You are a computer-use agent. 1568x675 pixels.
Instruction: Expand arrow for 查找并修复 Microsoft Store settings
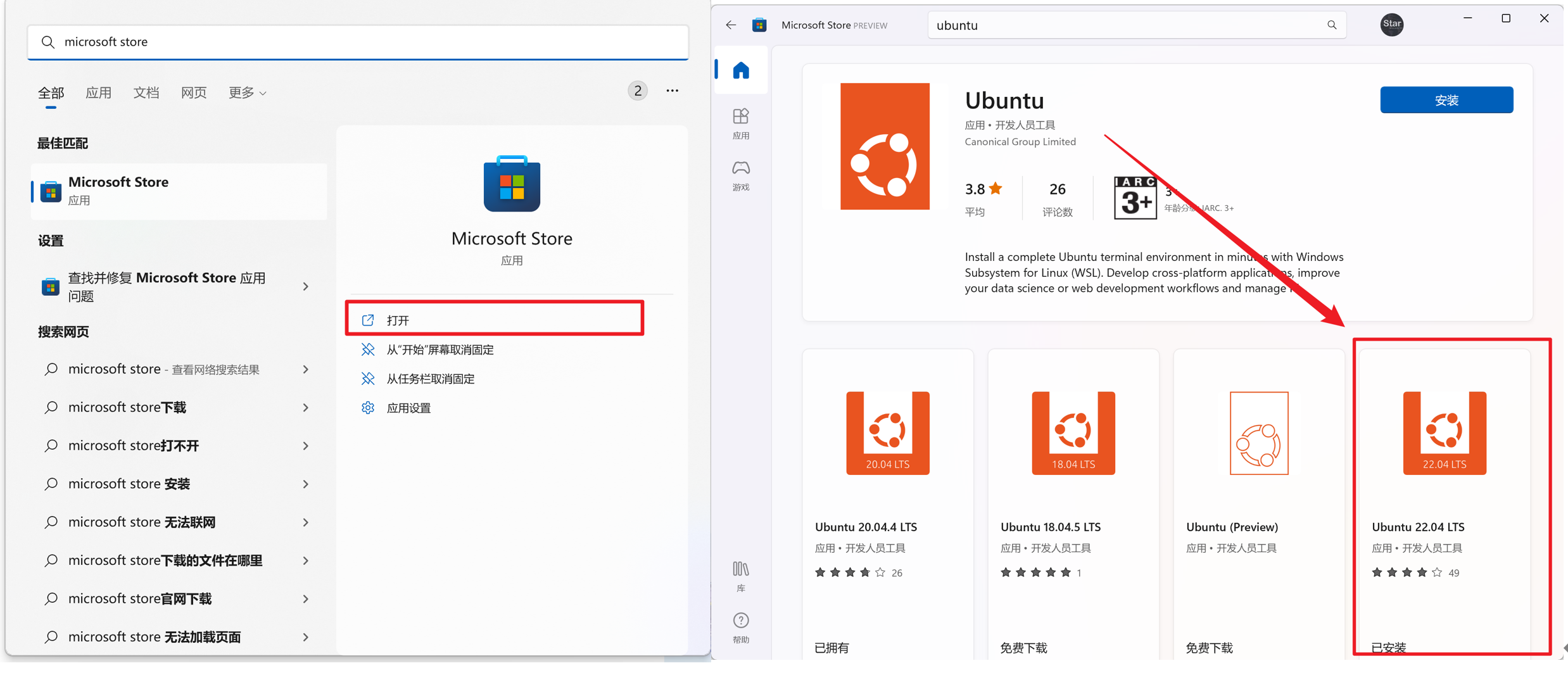[305, 286]
